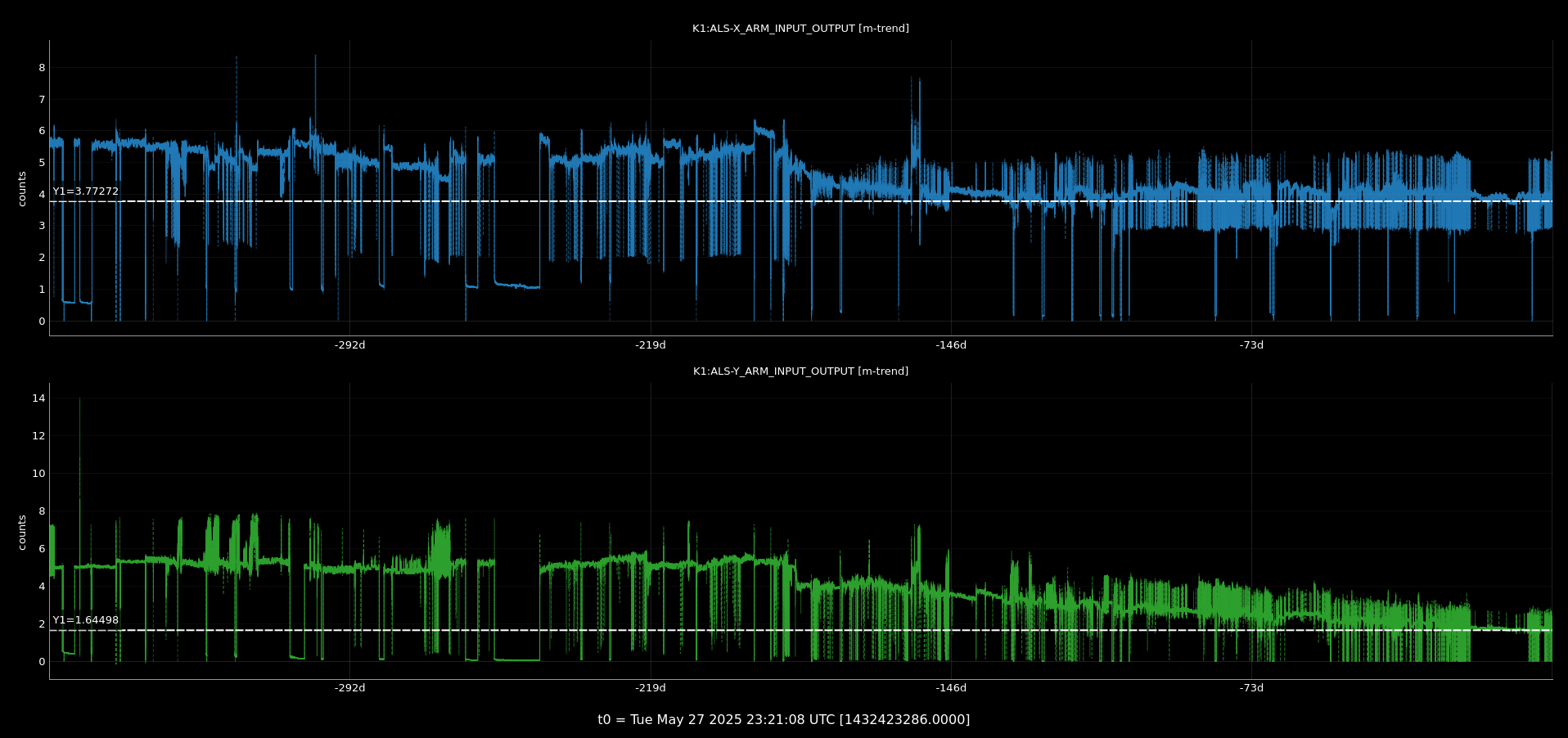The height and width of the screenshot is (738, 1568).
Task: Click the 14 tick on the green plot's y-axis
Action: click(38, 398)
